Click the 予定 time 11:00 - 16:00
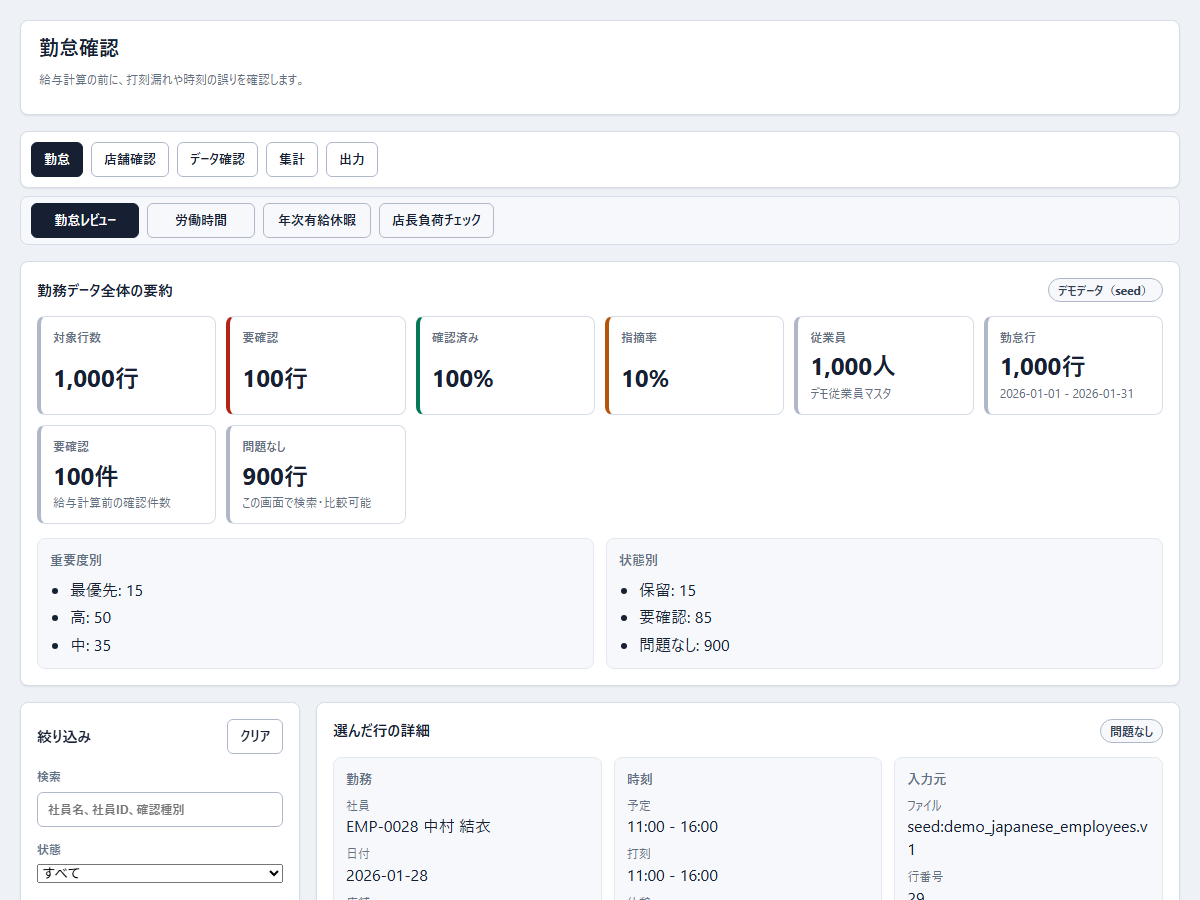Screen dimensions: 1200x900 (x=672, y=826)
